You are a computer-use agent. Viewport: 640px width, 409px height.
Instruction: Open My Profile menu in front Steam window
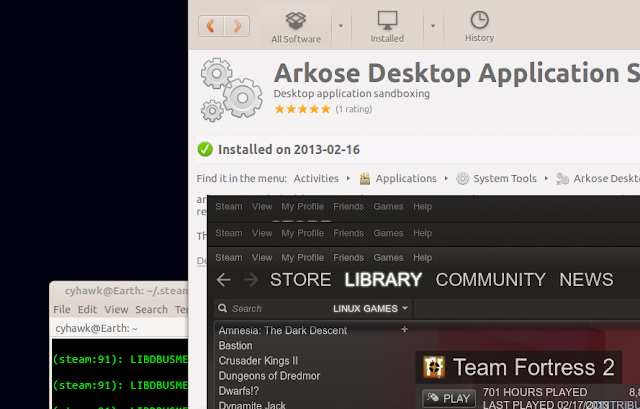[x=302, y=258]
